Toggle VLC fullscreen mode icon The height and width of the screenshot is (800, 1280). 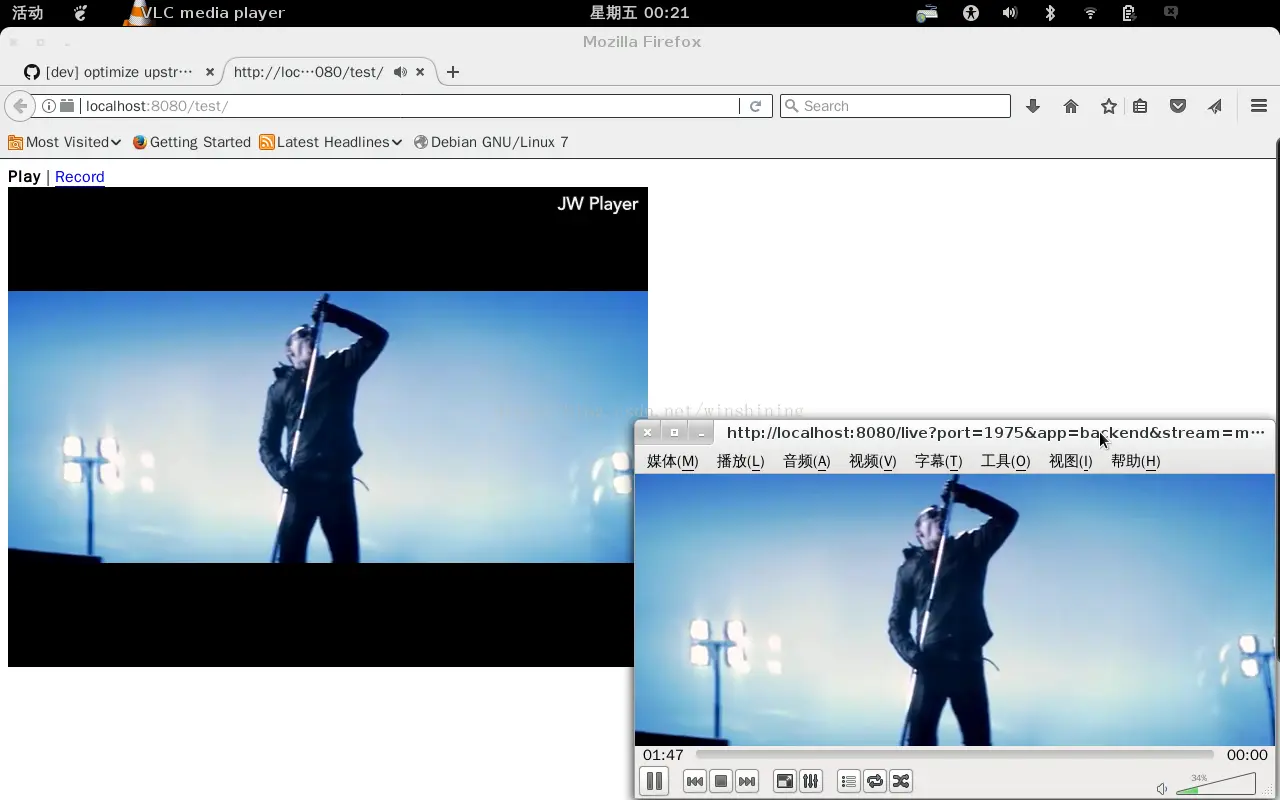(x=784, y=781)
